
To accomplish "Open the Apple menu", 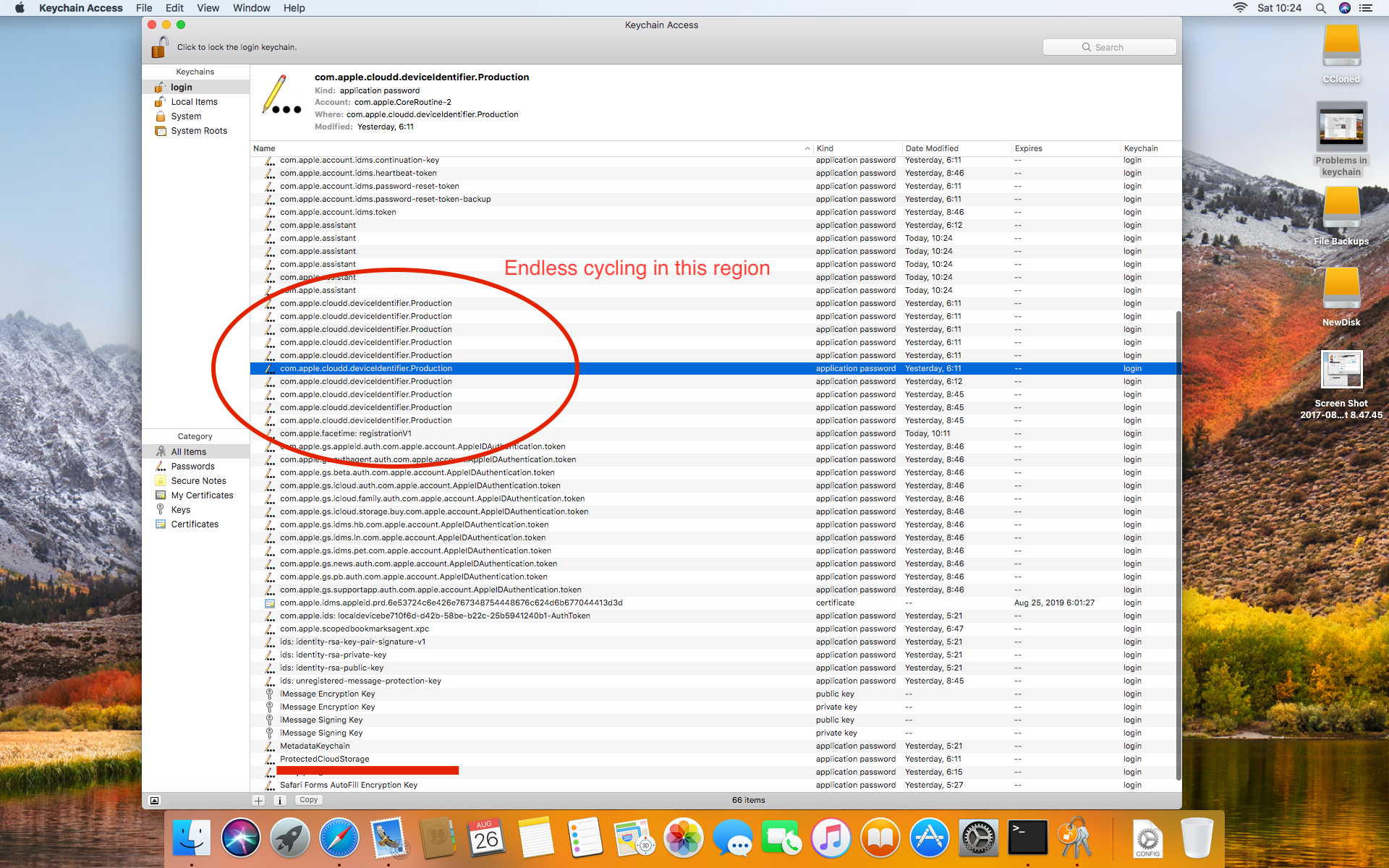I will pyautogui.click(x=20, y=8).
